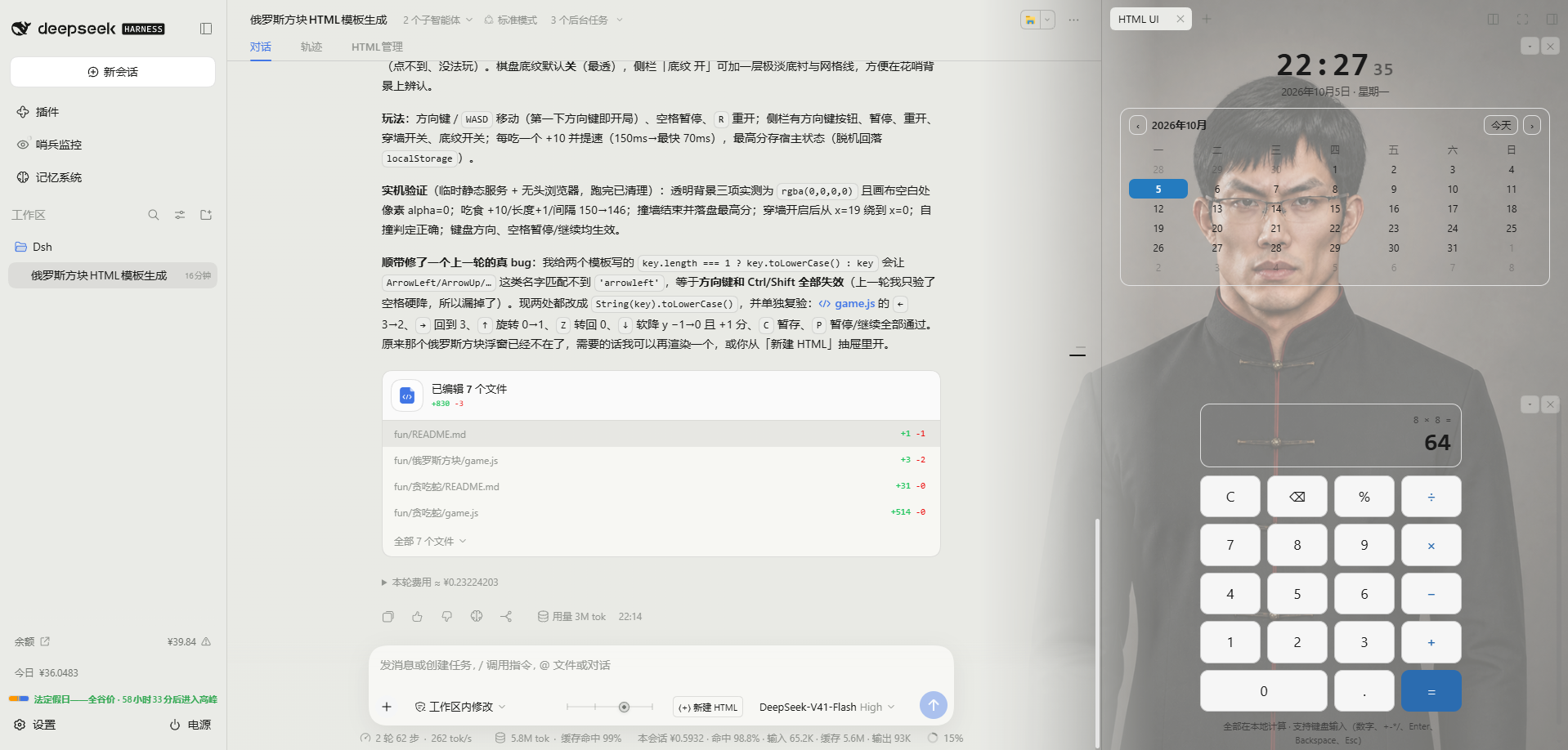
Task: Expand the 3 个后台任务 dropdown
Action: [x=586, y=20]
